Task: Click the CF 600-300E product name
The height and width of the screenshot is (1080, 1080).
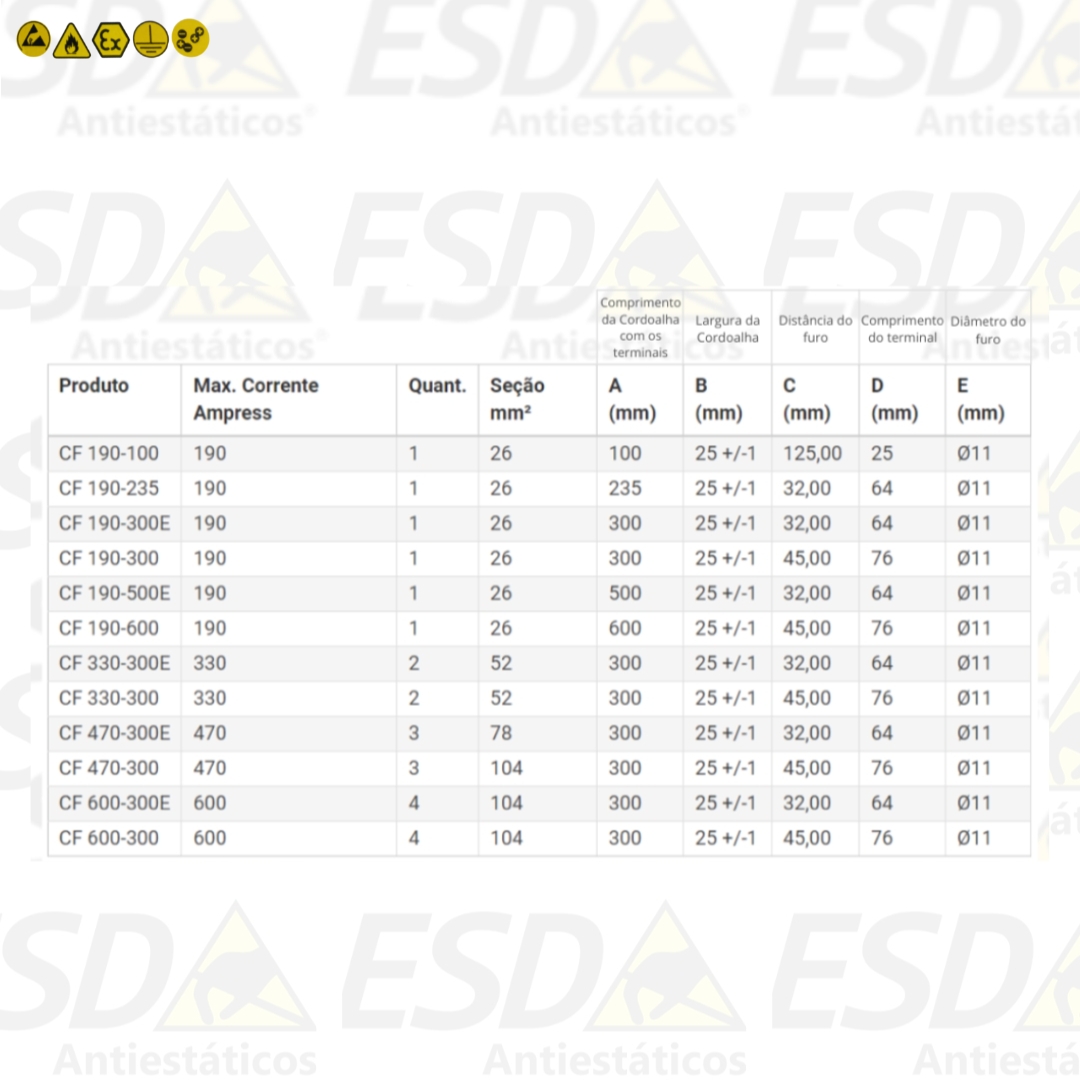Action: pyautogui.click(x=114, y=803)
